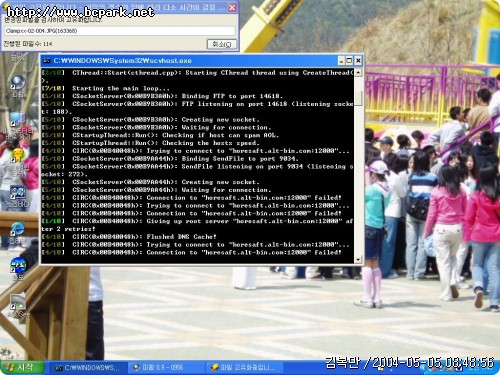This screenshot has height=375, width=500.
Task: Click the Clamp.cc-02-004.JPG filename field
Action: coord(120,31)
